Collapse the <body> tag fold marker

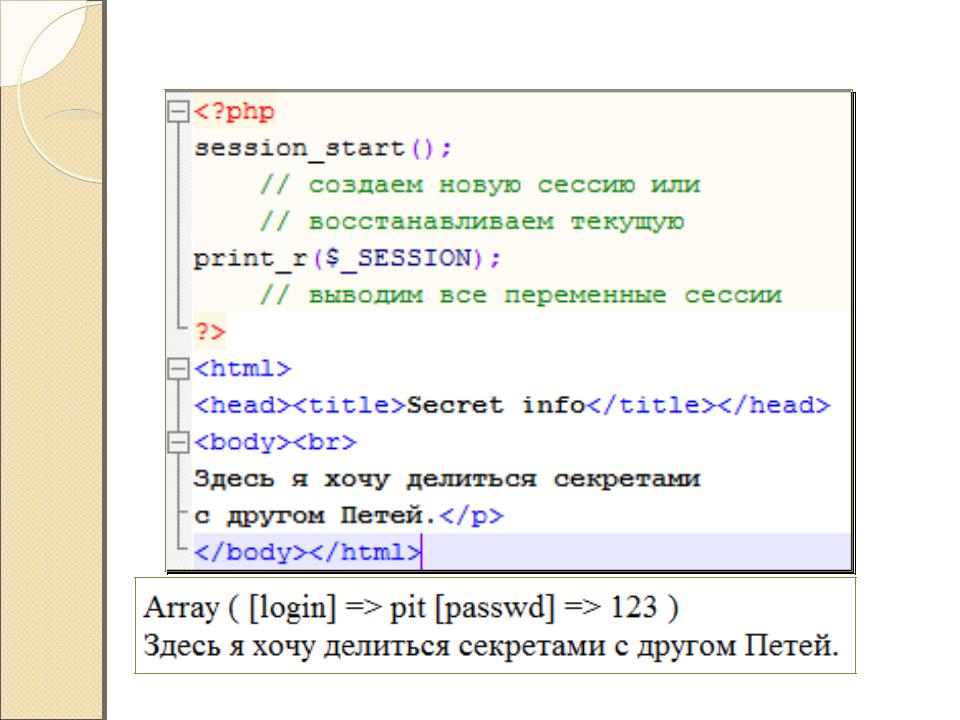pos(178,442)
